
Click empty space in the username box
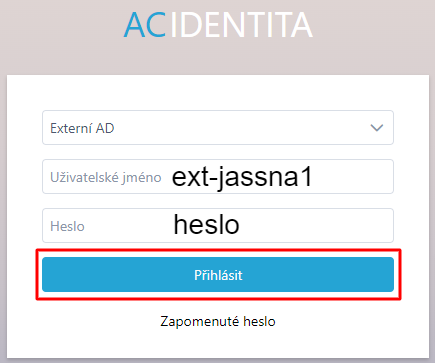(x=353, y=177)
